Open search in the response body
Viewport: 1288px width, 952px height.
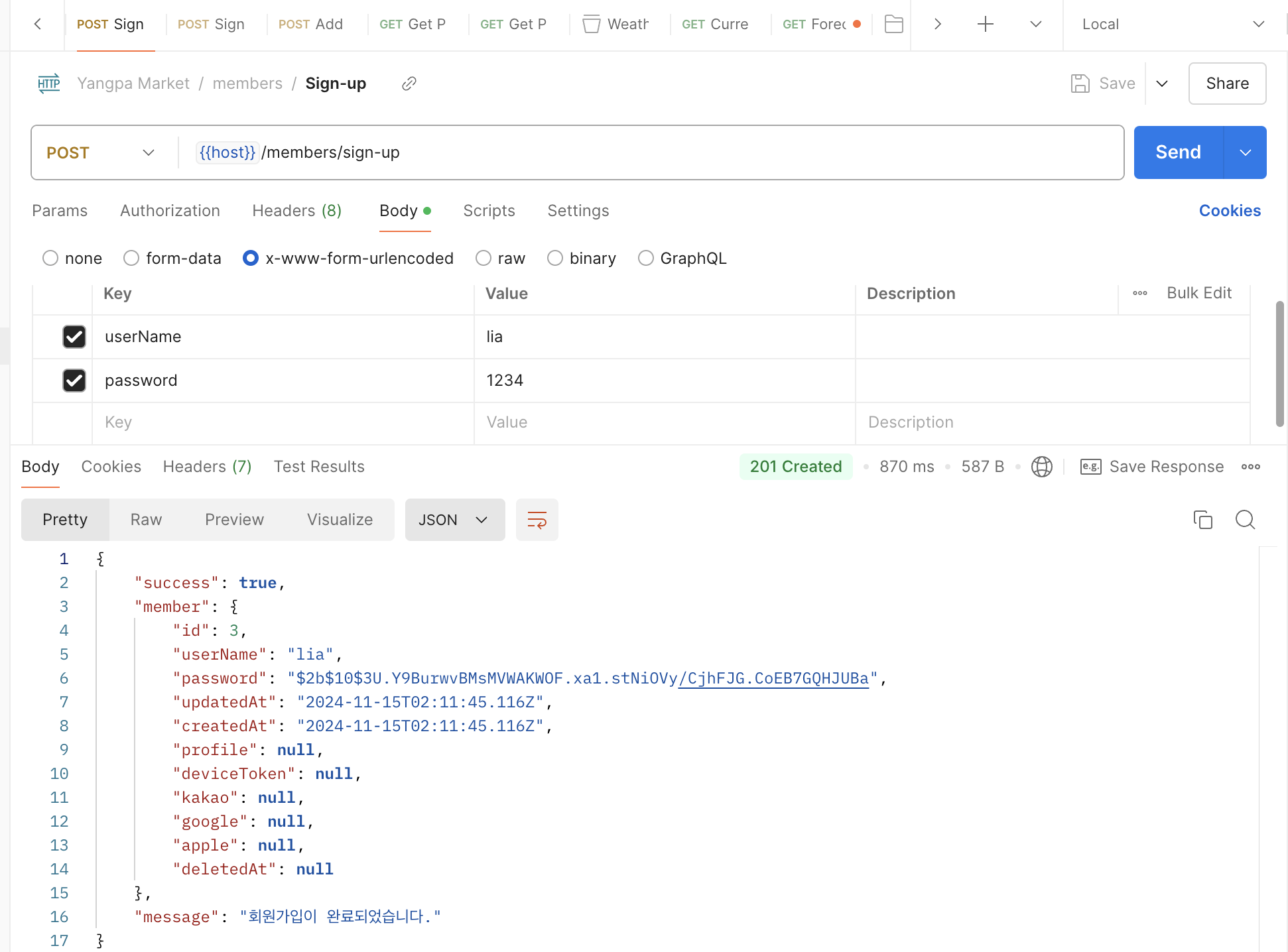[x=1245, y=520]
